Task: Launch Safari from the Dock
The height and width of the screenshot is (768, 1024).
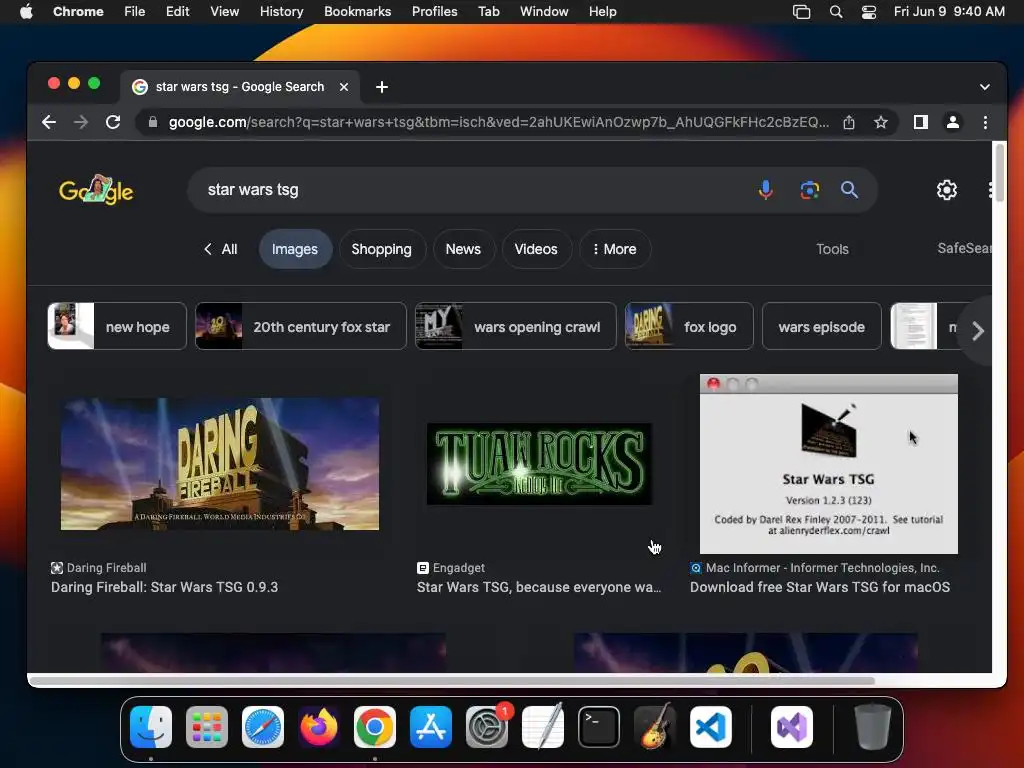Action: click(x=263, y=727)
